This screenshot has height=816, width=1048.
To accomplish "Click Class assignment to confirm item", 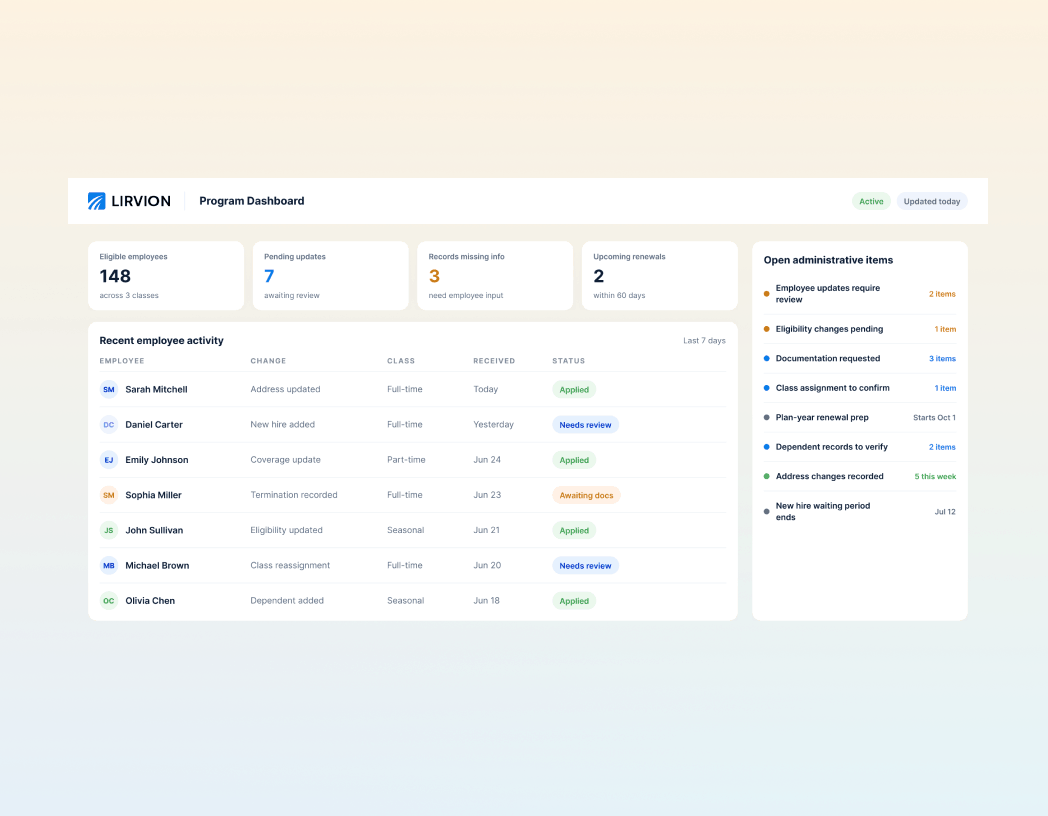I will click(x=860, y=388).
